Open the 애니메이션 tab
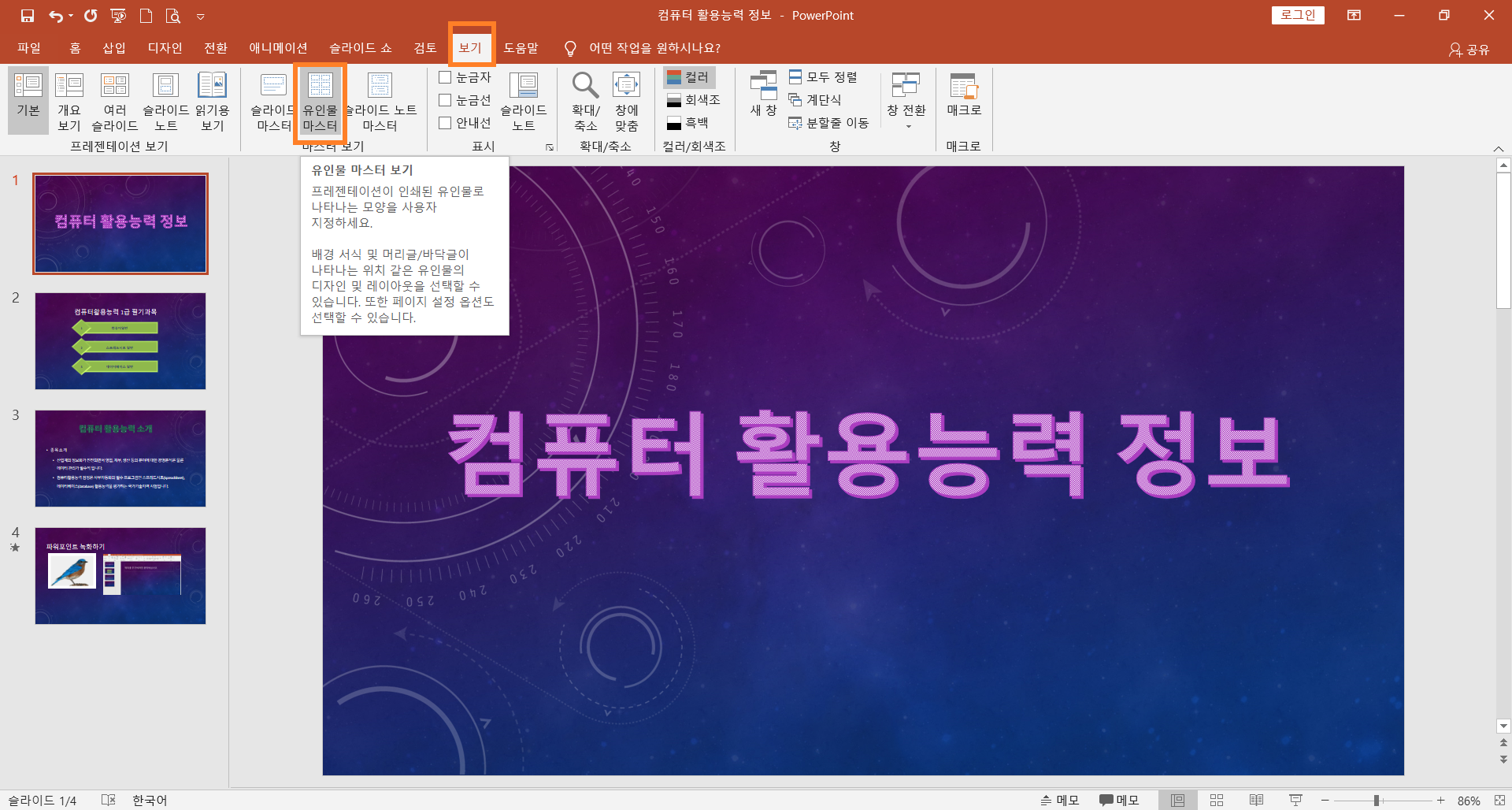This screenshot has height=810, width=1512. pos(278,48)
